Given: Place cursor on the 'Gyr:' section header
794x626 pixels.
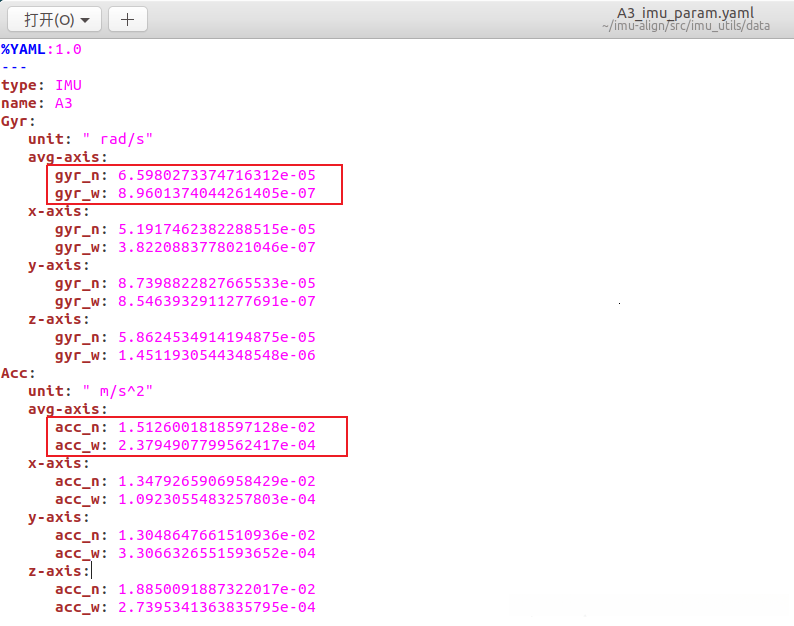Looking at the screenshot, I should pos(18,122).
